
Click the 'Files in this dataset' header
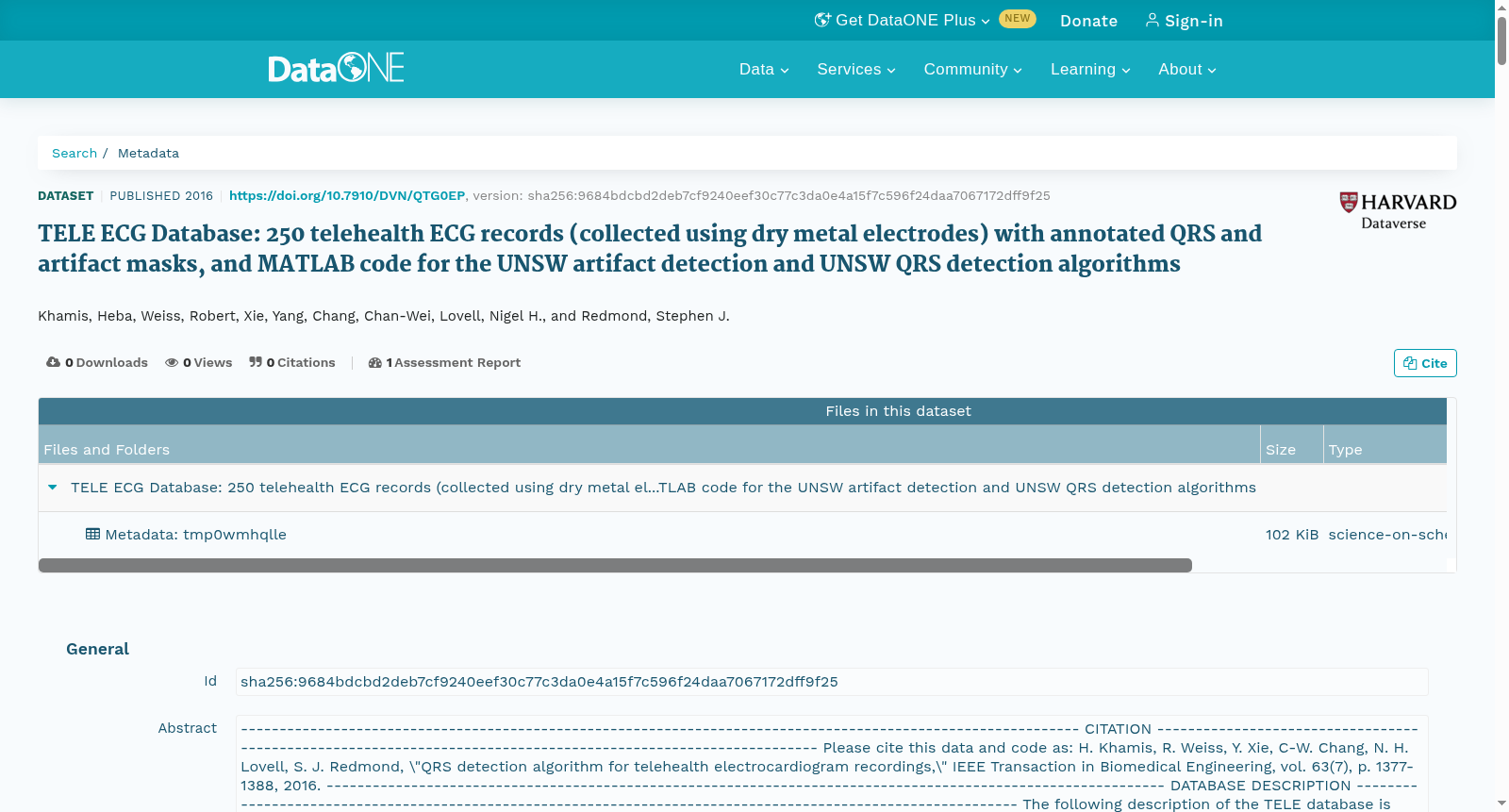(x=898, y=411)
